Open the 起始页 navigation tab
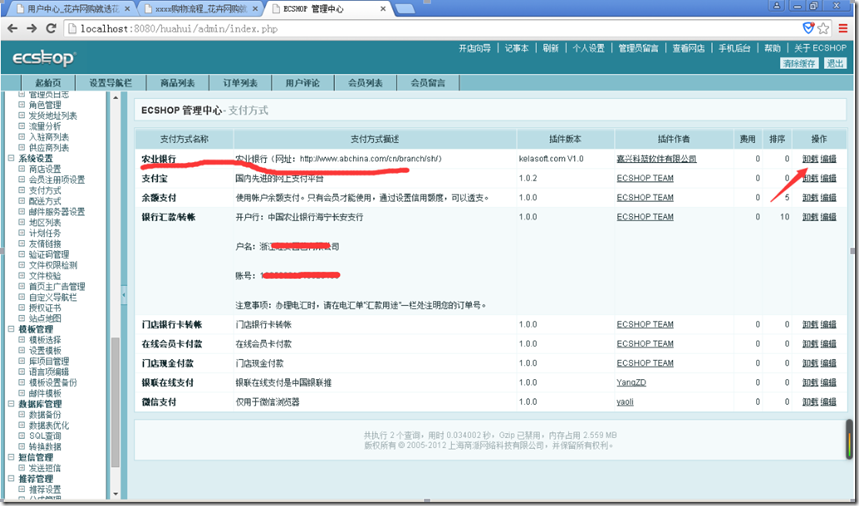Image resolution: width=859 pixels, height=506 pixels. (x=48, y=83)
